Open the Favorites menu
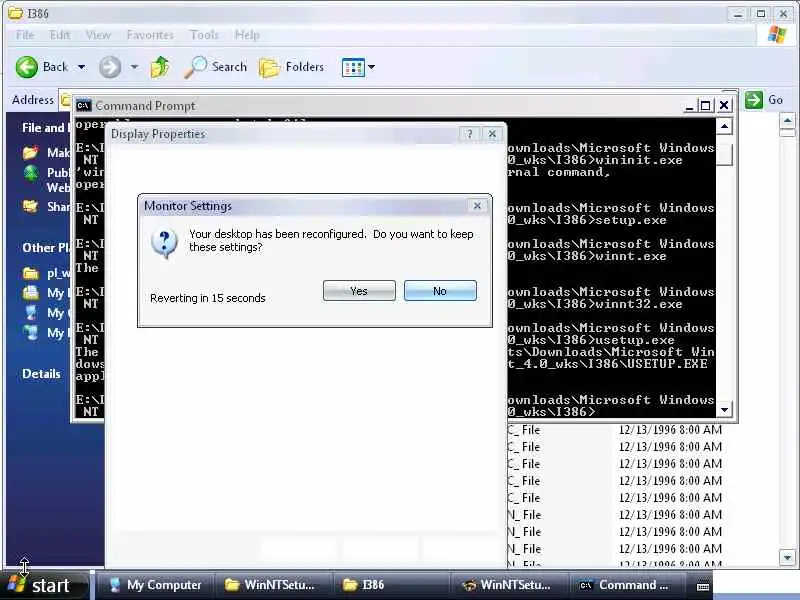The width and height of the screenshot is (800, 600). pos(150,35)
